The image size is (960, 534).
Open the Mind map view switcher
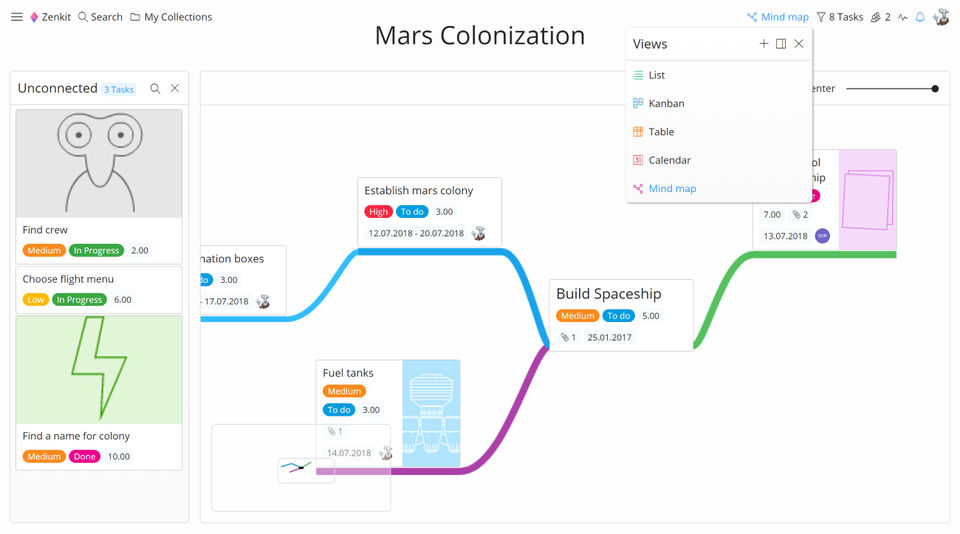(x=777, y=17)
